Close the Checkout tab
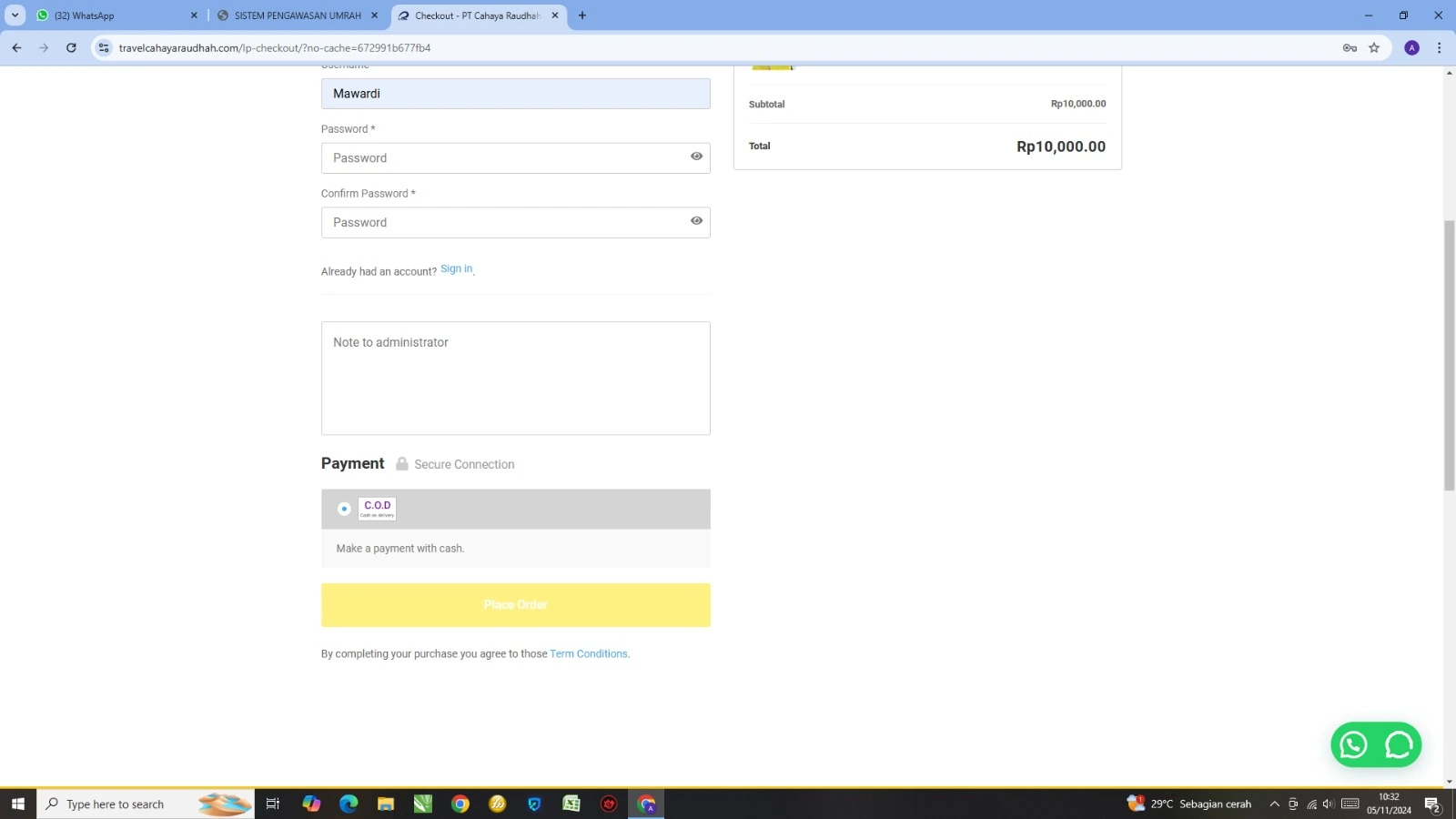The width and height of the screenshot is (1456, 819). [x=555, y=15]
